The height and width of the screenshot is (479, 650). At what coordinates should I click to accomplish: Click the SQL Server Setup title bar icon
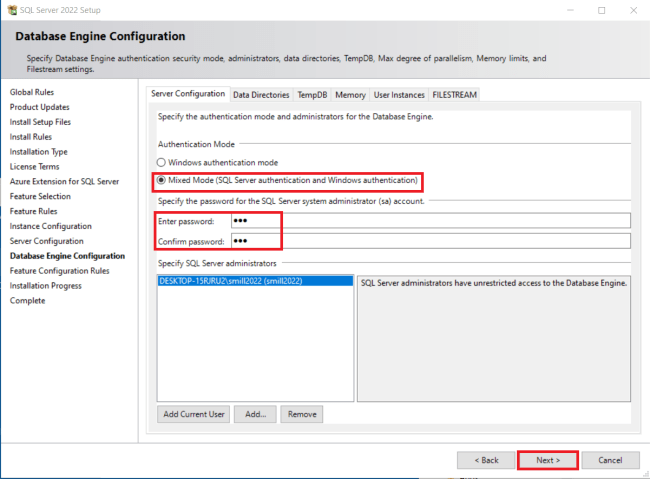[12, 10]
